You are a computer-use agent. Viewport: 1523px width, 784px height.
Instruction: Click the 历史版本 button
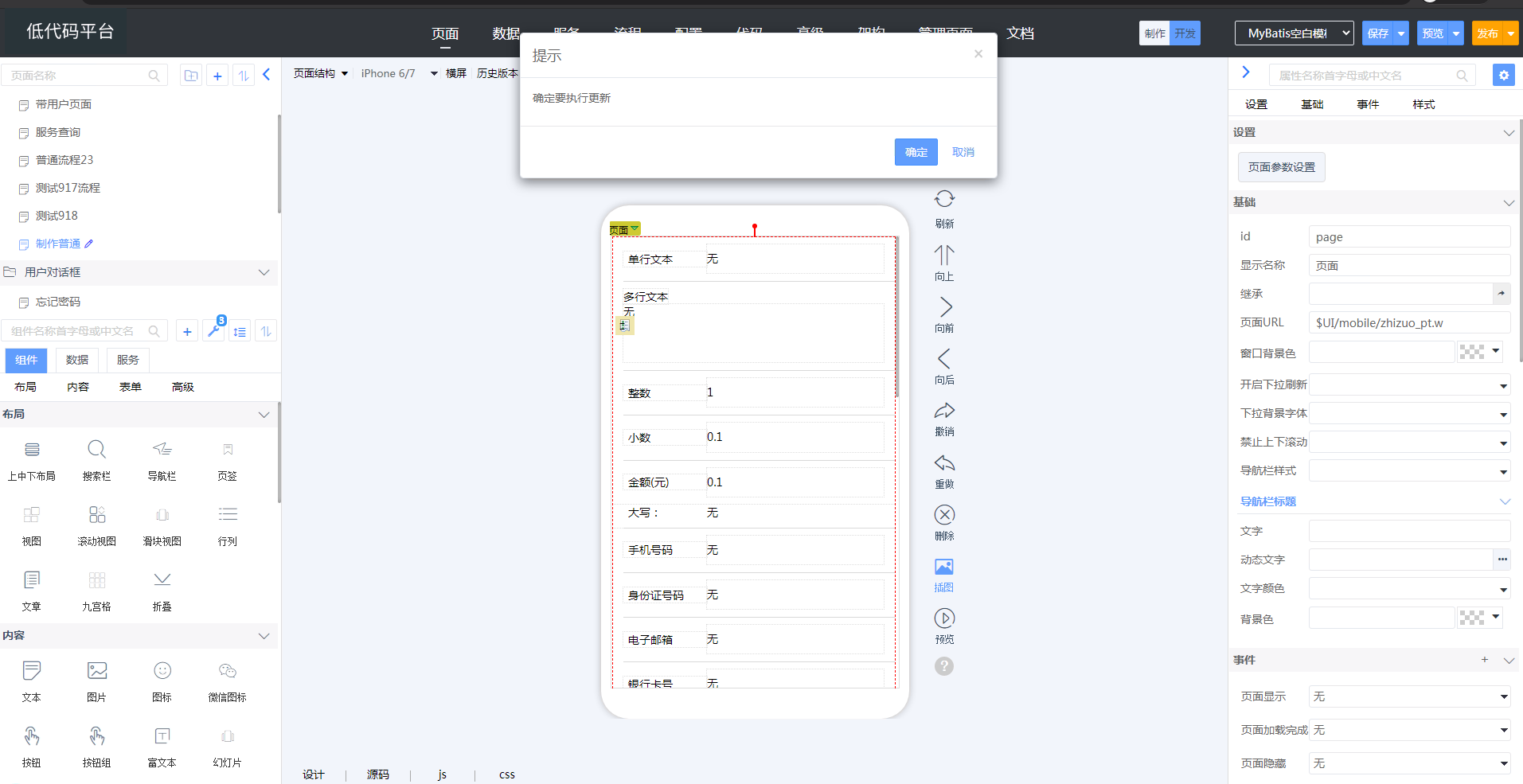[x=497, y=73]
